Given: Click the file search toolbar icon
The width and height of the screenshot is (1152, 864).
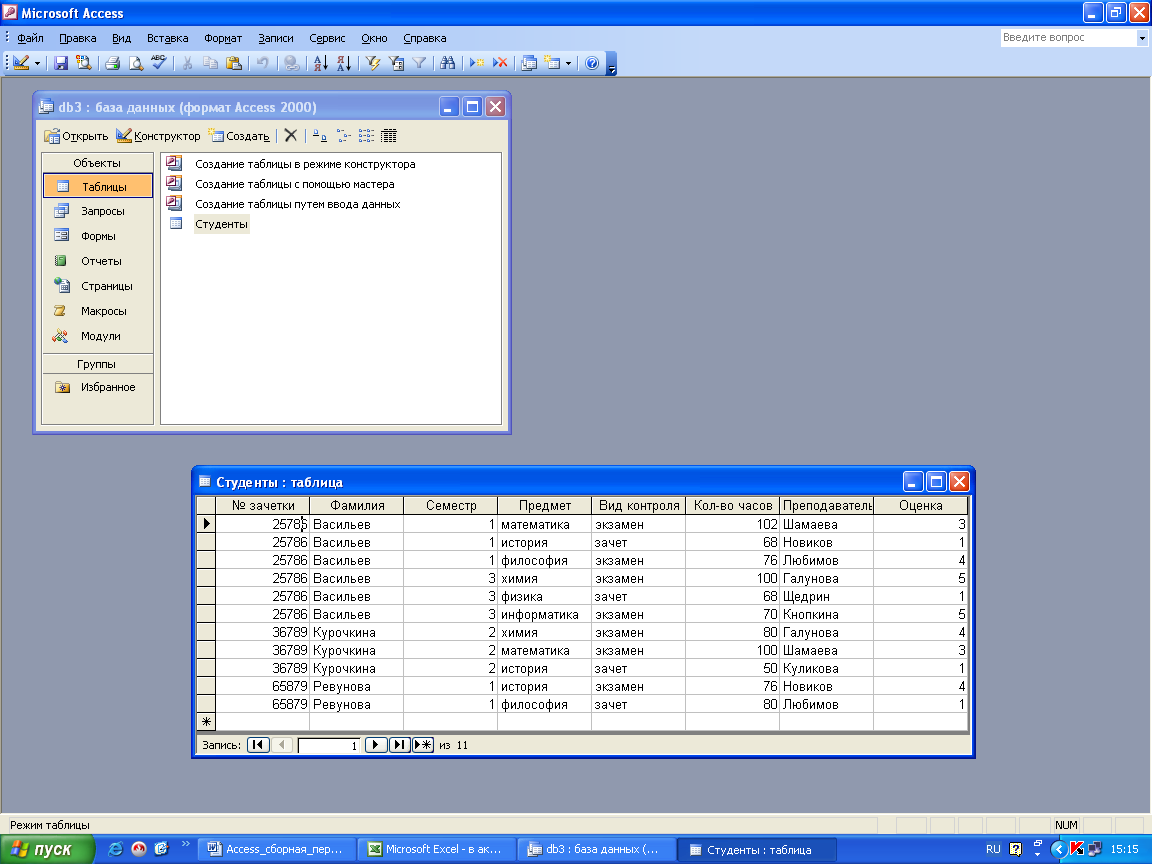Looking at the screenshot, I should point(84,63).
